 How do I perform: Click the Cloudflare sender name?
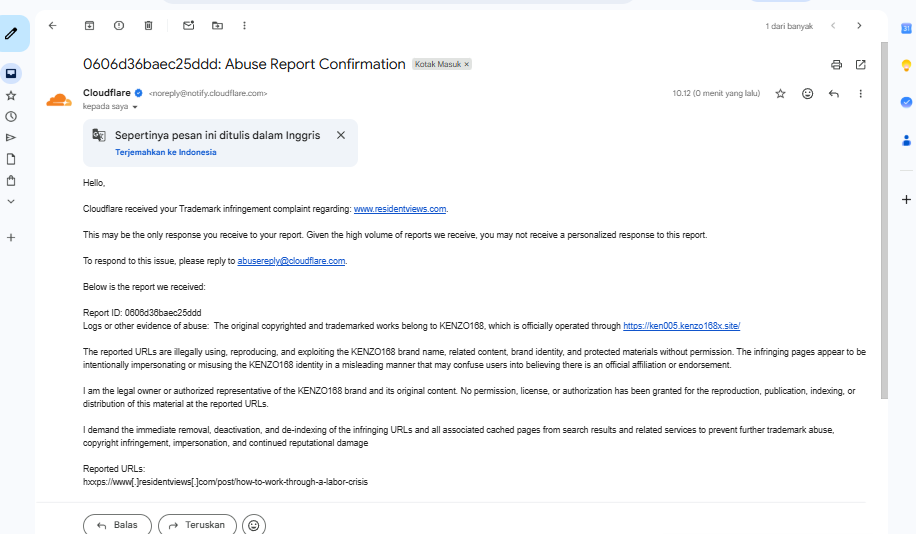point(107,92)
